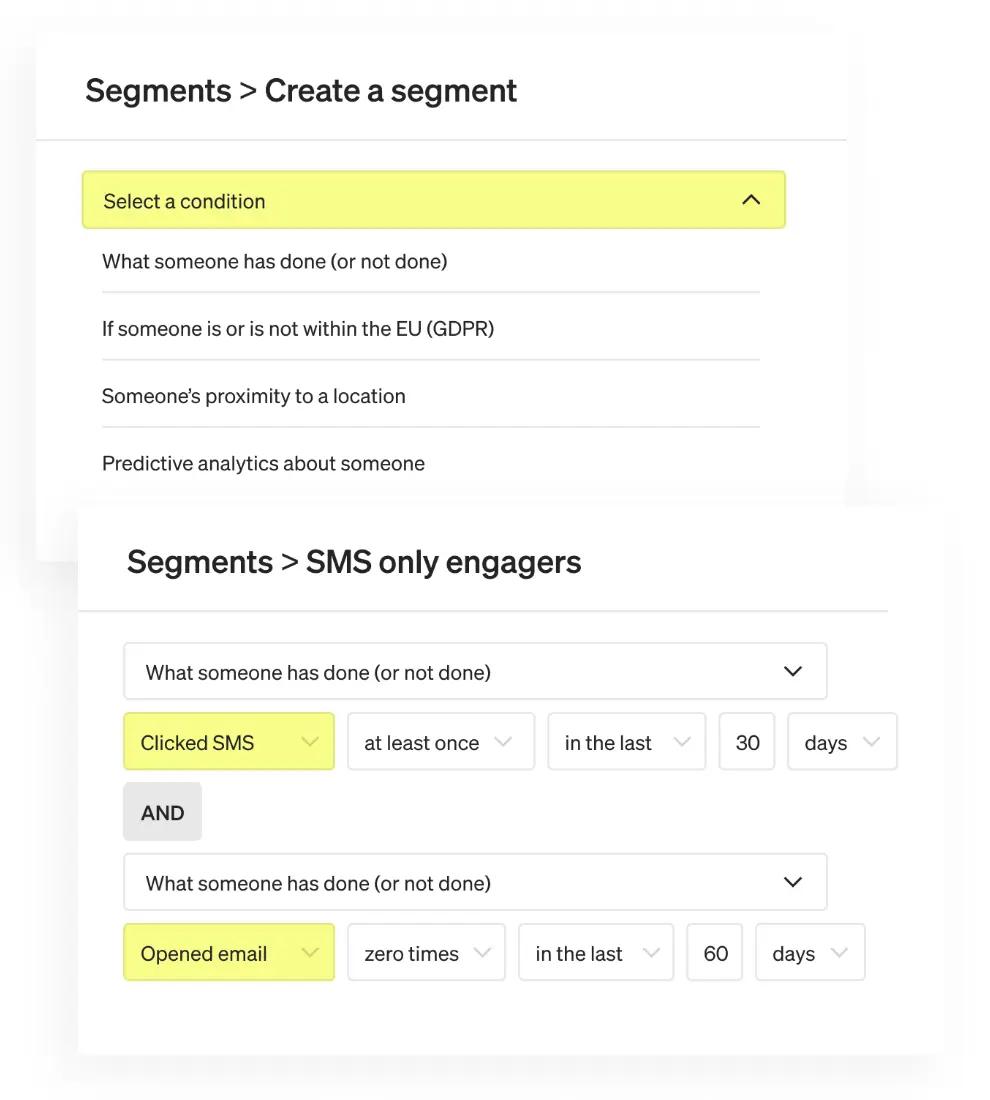
Task: Open the 'in the last' dropdown beside Opened email
Action: (597, 953)
